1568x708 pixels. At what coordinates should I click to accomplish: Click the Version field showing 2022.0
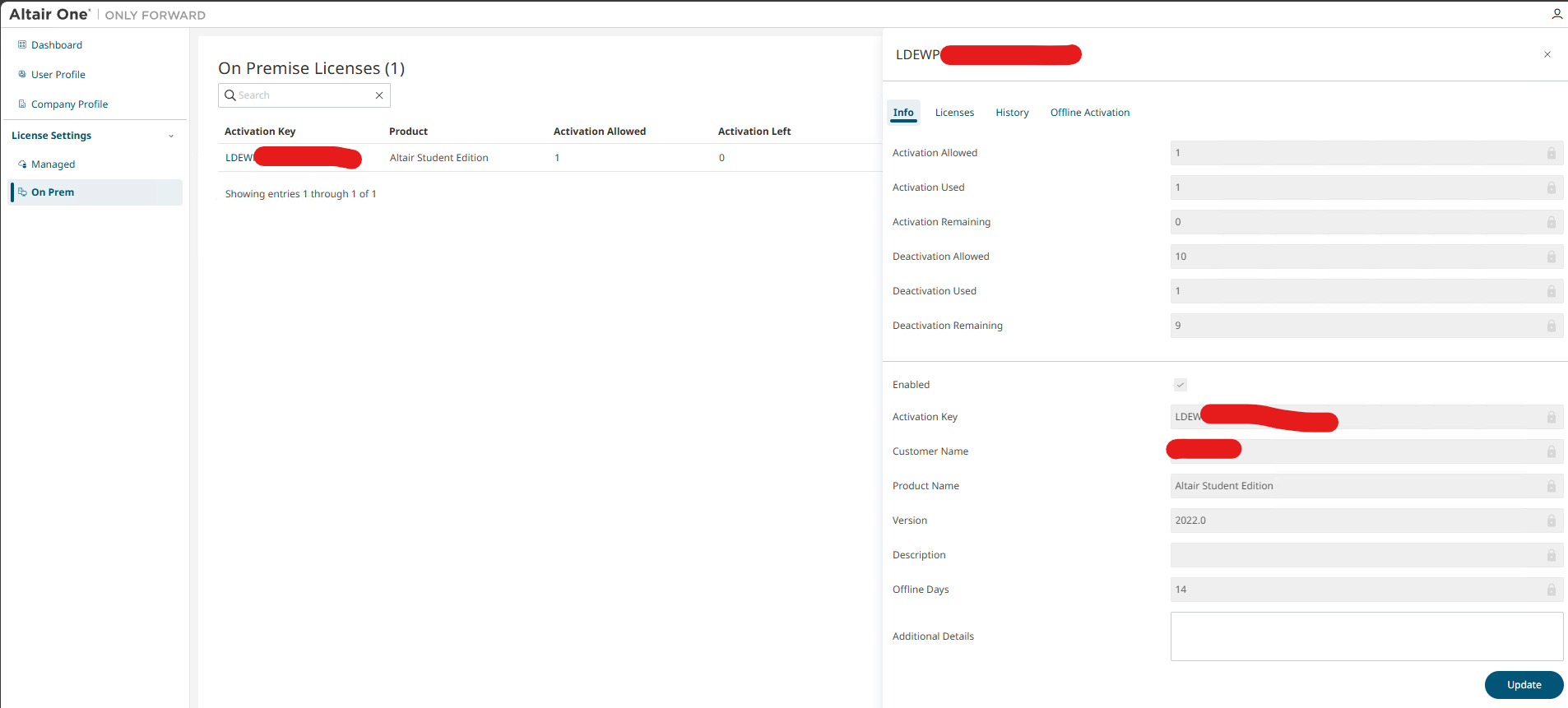[1366, 521]
